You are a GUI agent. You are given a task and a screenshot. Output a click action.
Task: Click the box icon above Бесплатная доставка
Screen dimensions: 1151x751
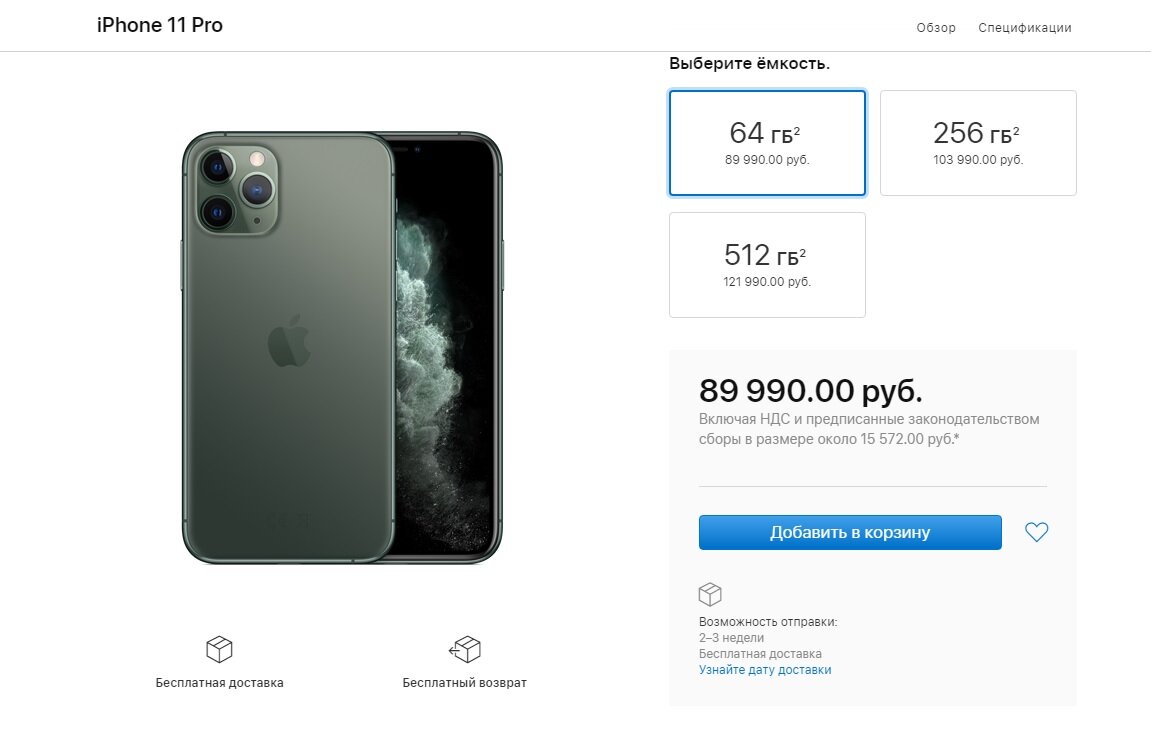(x=219, y=650)
